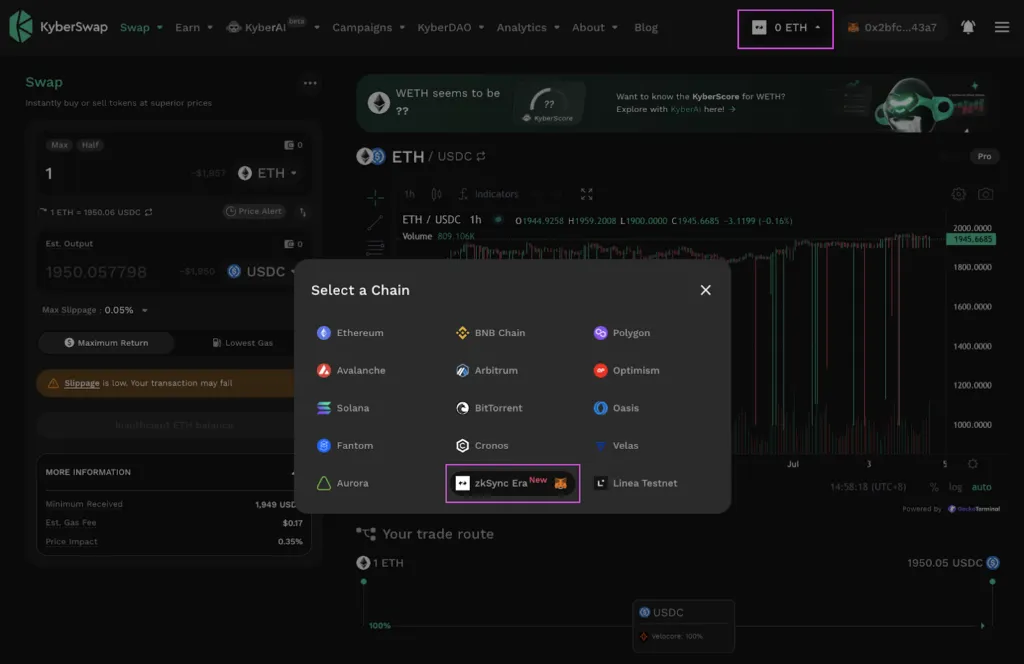Open swap panel three-dot options
This screenshot has width=1024, height=664.
310,83
